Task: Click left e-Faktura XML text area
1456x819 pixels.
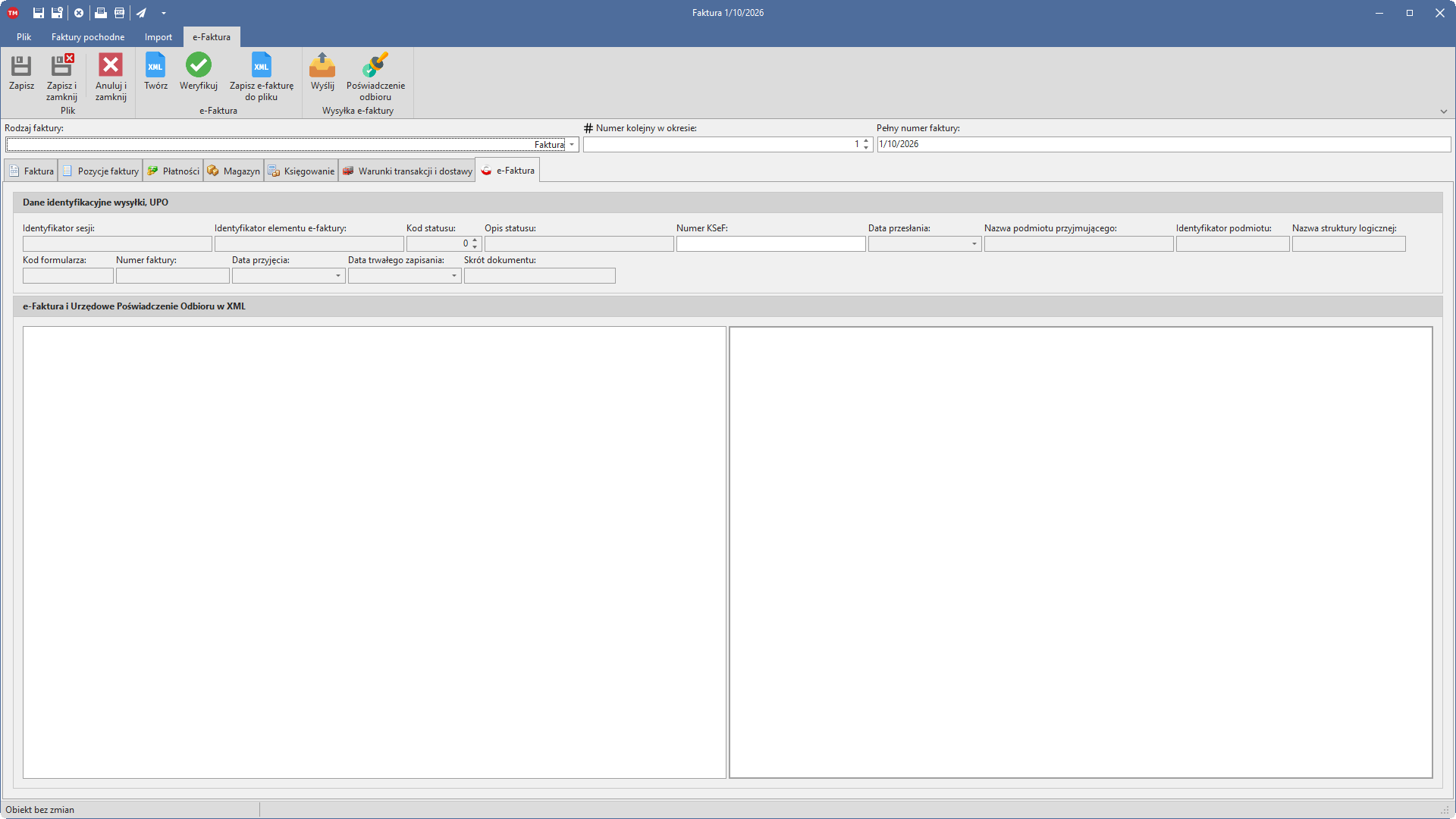Action: tap(375, 552)
